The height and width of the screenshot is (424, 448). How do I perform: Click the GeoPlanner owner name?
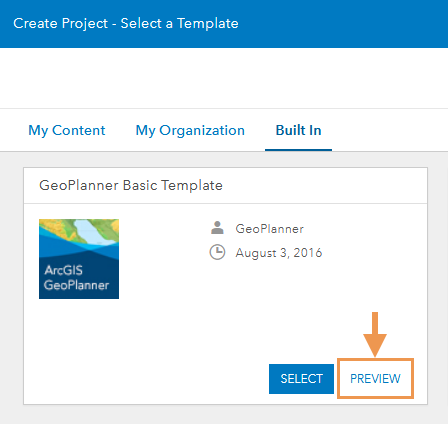point(269,229)
